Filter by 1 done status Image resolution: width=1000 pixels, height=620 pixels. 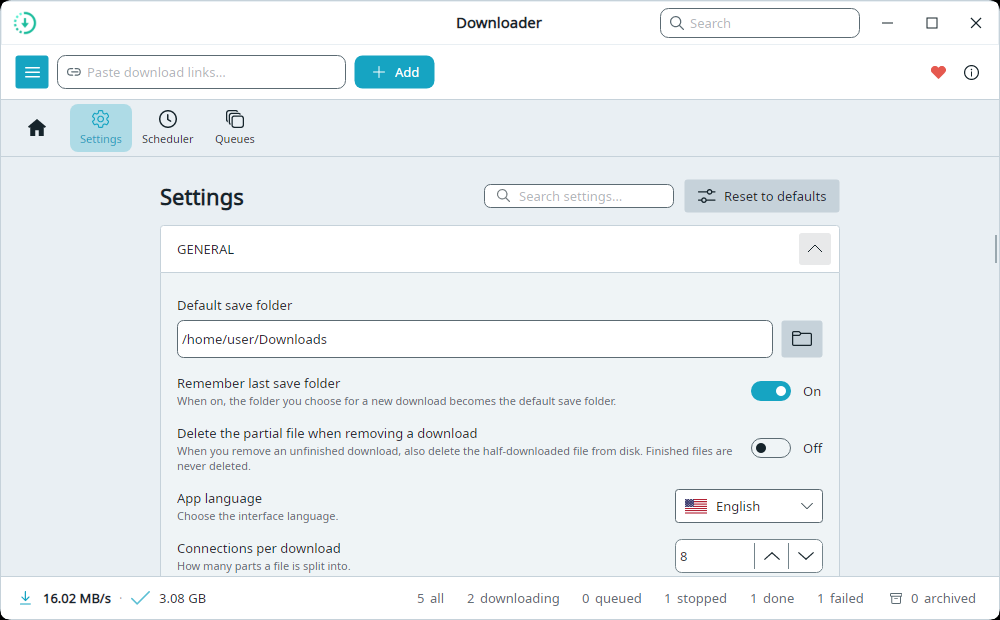pos(772,598)
